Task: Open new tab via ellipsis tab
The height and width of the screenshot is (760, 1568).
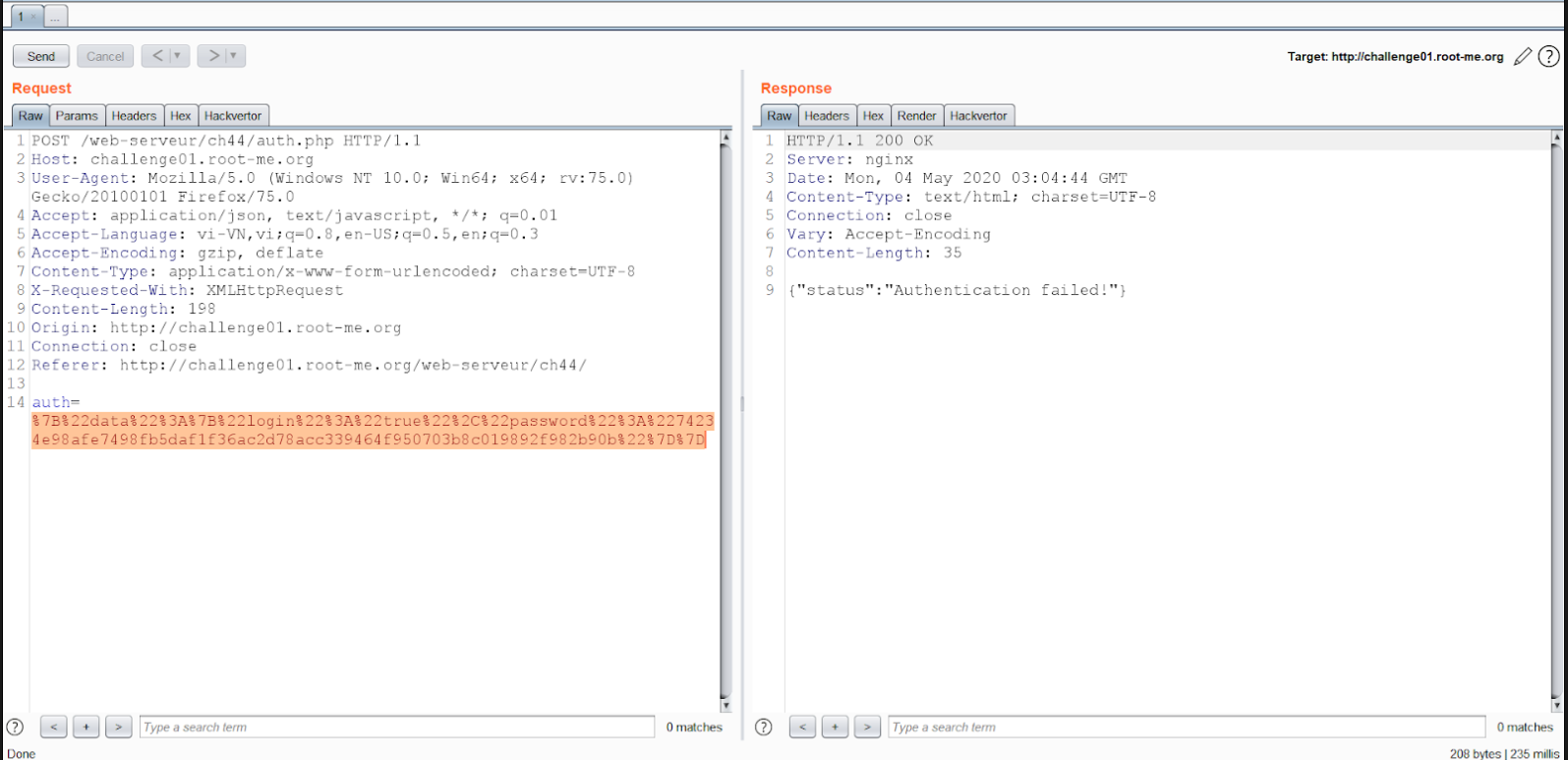Action: [x=55, y=17]
